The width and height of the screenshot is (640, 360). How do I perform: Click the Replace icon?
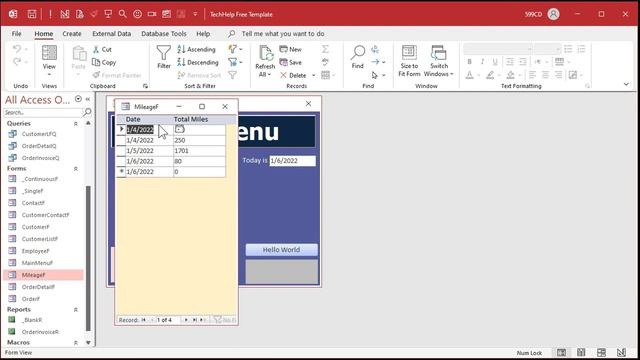coord(375,49)
